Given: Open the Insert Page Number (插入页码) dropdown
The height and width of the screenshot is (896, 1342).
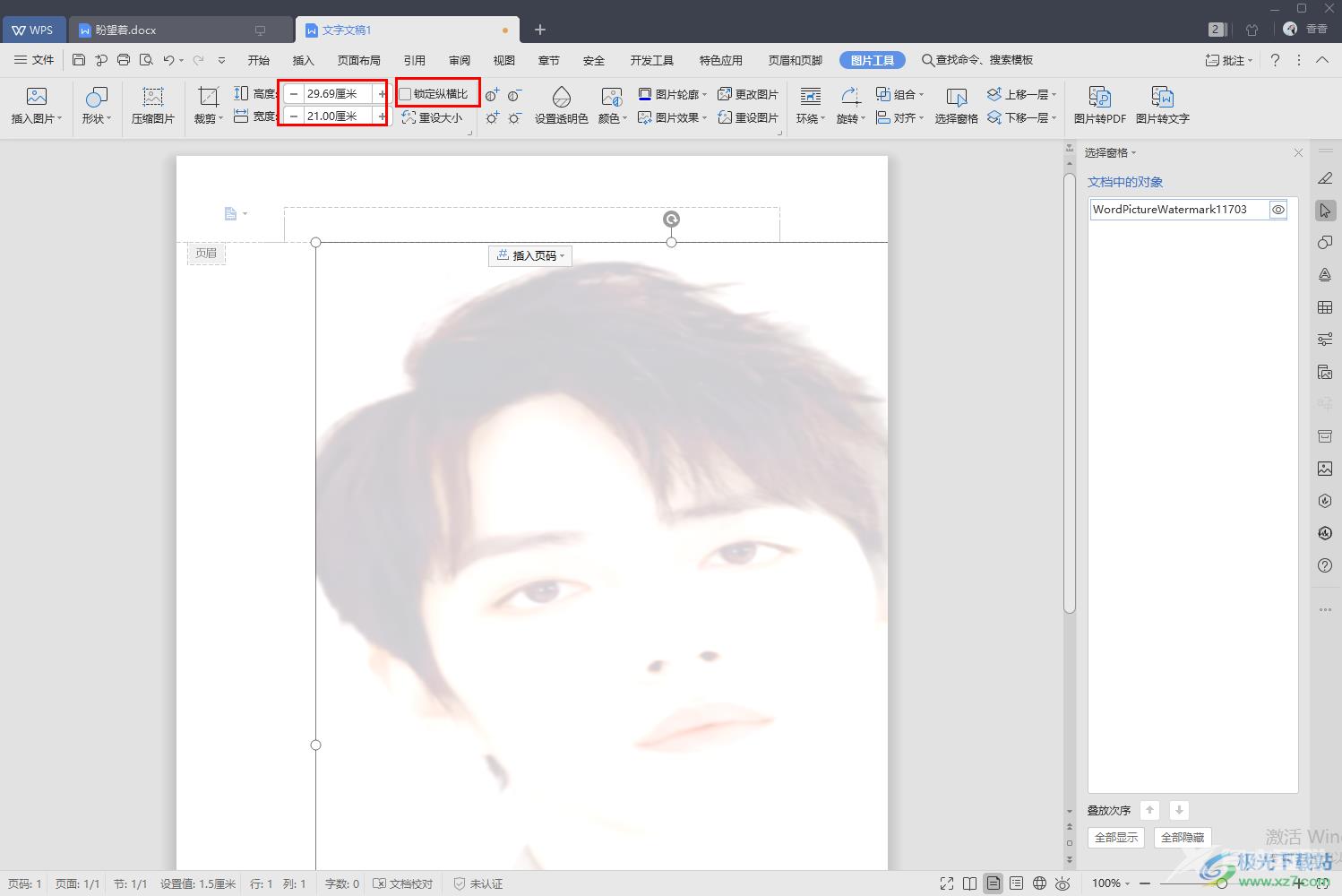Looking at the screenshot, I should 530,255.
